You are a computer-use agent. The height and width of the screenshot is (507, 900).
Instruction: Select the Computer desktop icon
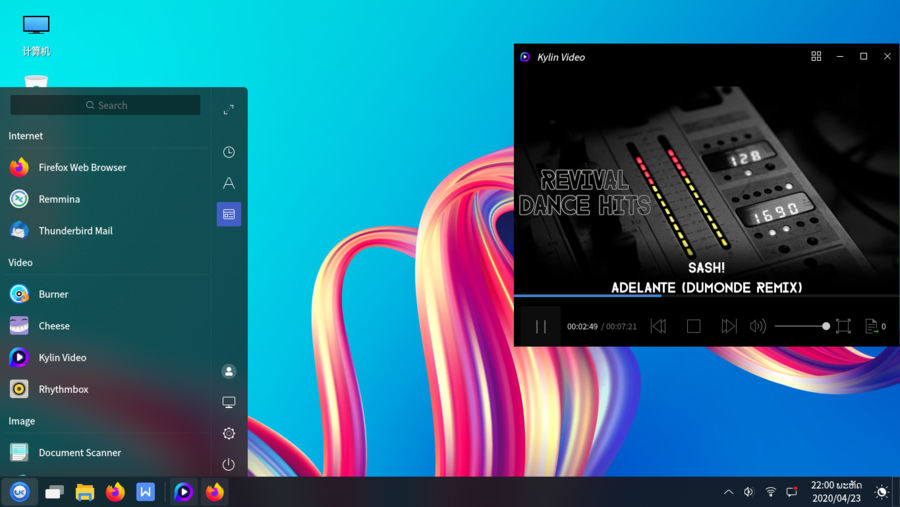click(x=36, y=36)
